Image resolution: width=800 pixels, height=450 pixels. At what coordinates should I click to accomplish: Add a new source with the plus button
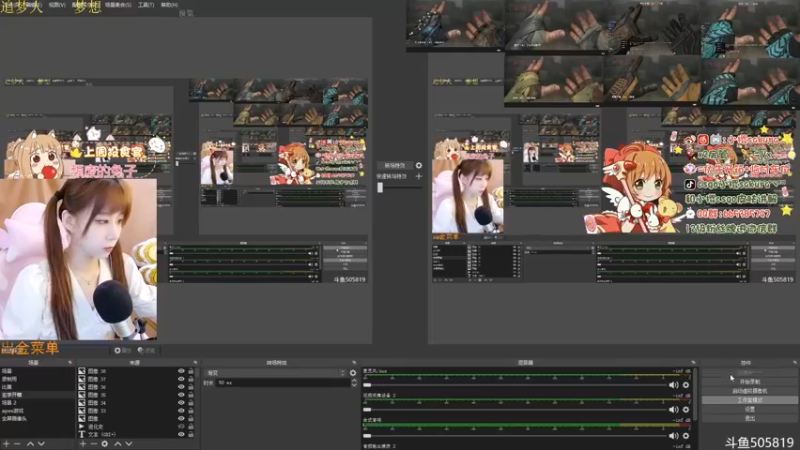(x=83, y=444)
